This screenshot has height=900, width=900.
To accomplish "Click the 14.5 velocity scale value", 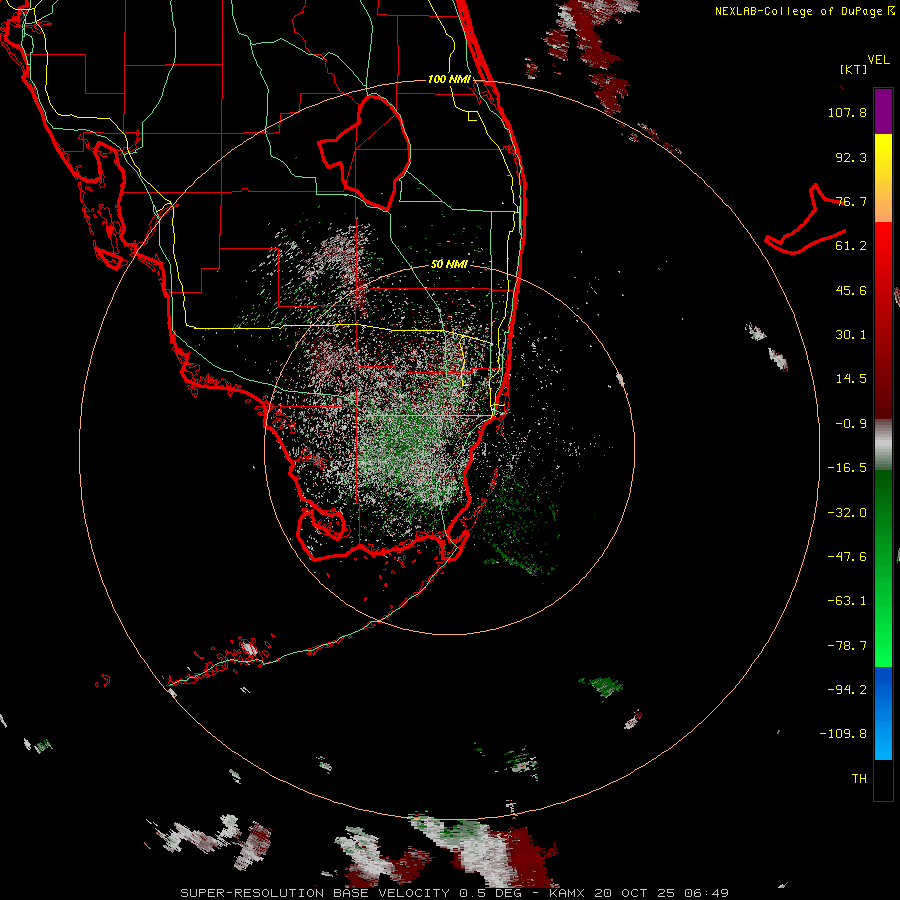I will [x=851, y=379].
